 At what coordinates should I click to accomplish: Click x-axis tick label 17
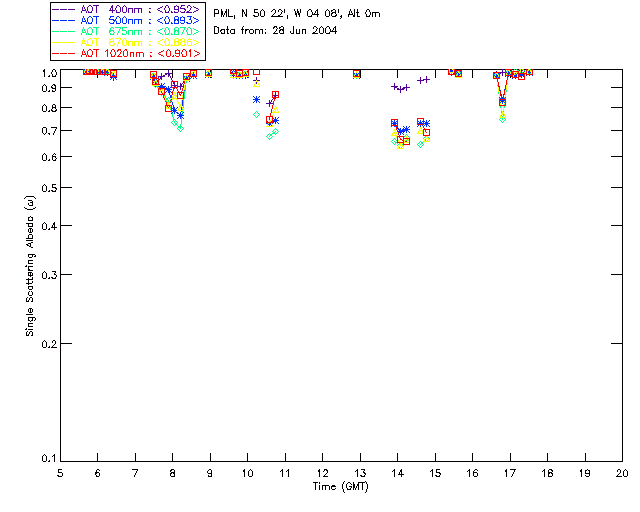click(510, 473)
